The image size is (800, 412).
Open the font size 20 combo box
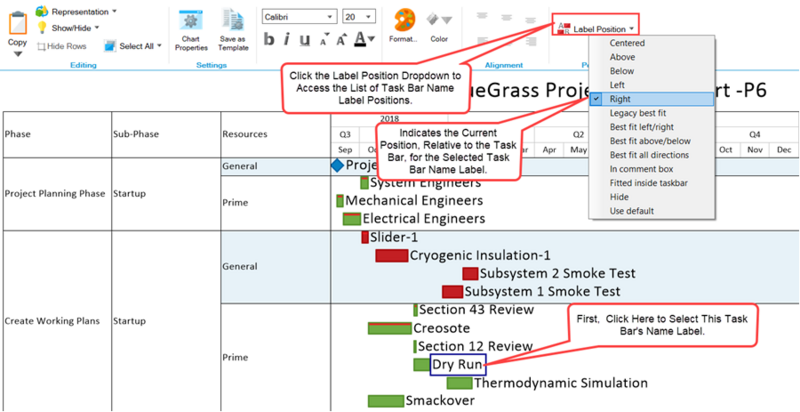[x=359, y=16]
